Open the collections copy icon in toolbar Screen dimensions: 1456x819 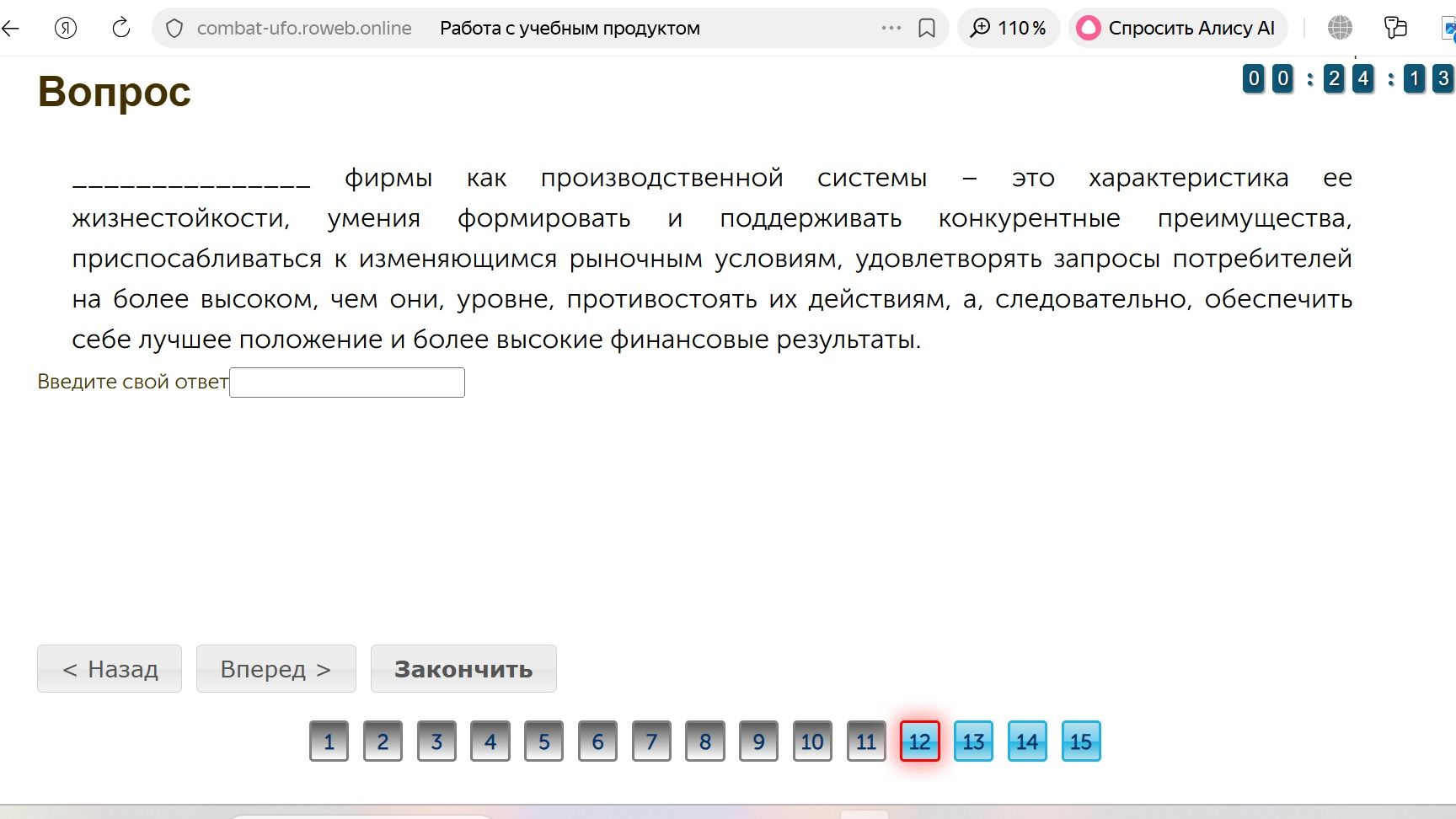coord(1395,28)
